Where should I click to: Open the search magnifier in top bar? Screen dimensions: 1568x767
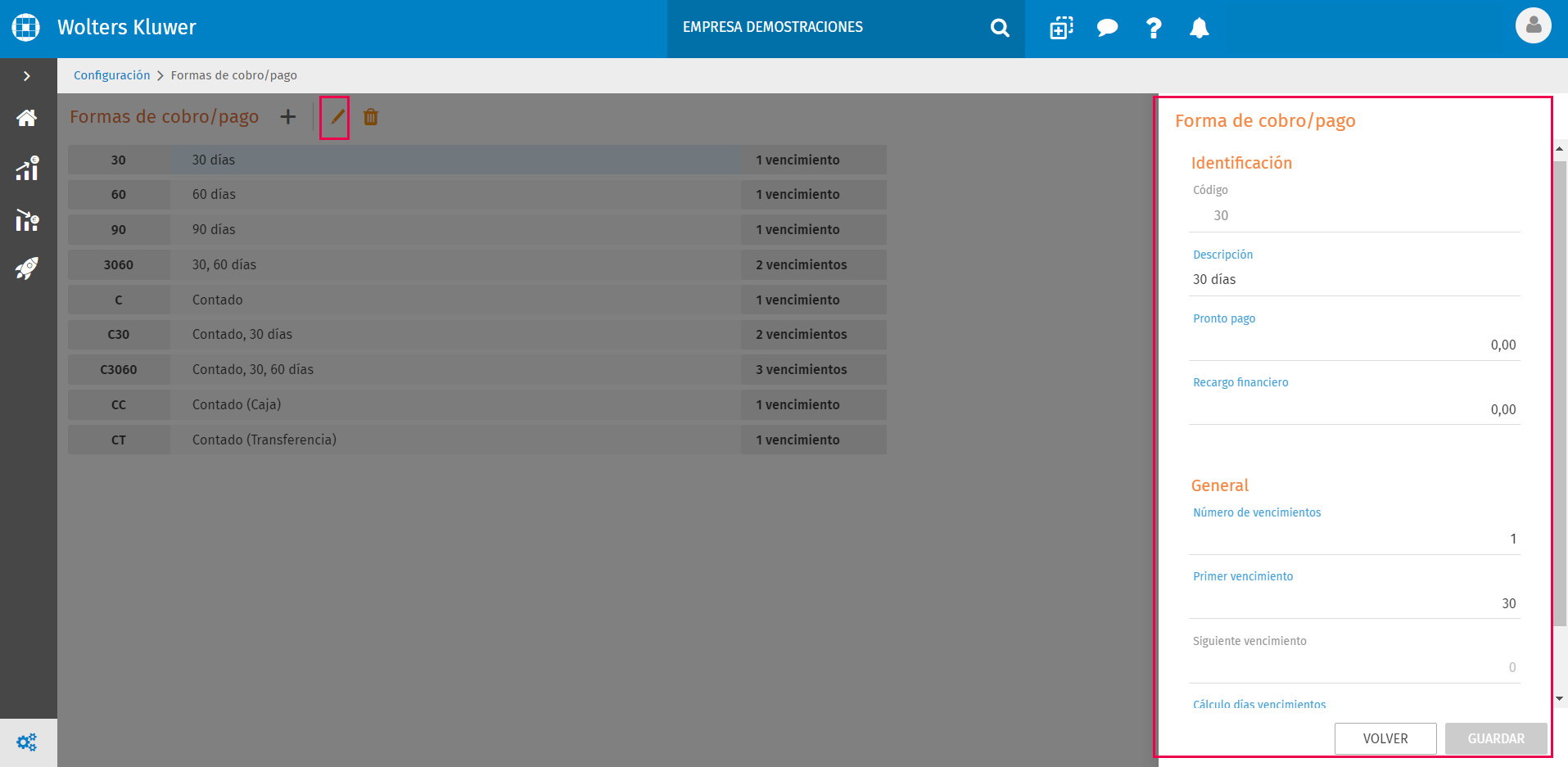point(1000,28)
